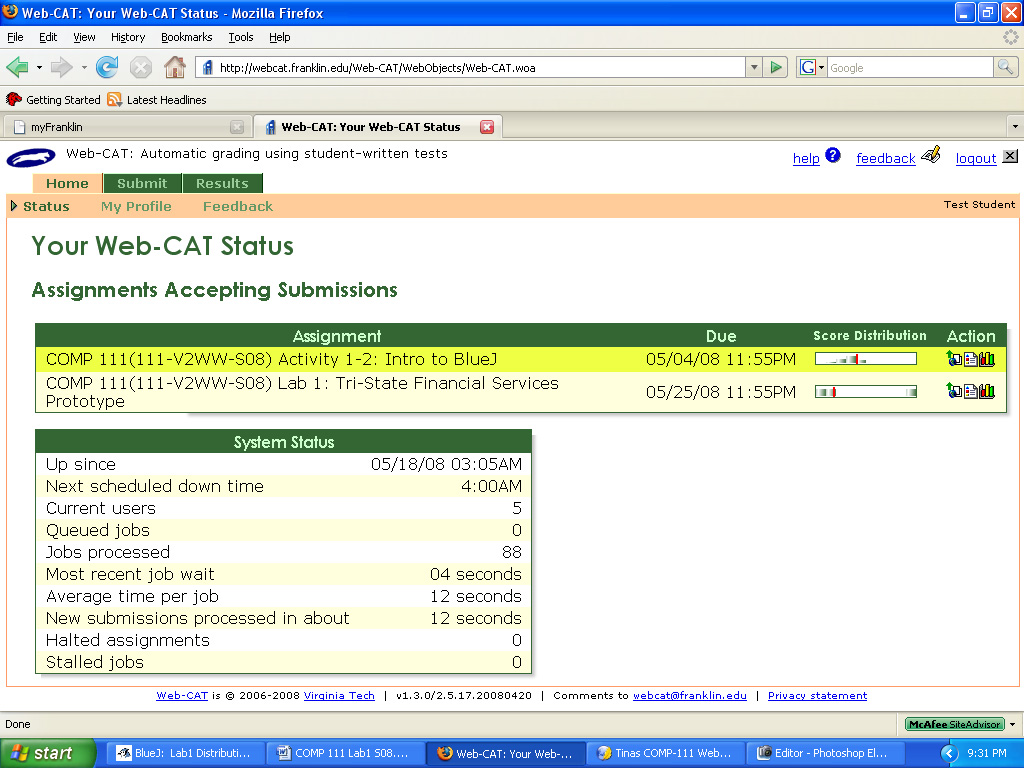This screenshot has width=1024, height=768.
Task: Click the logout X icon
Action: coord(1010,156)
